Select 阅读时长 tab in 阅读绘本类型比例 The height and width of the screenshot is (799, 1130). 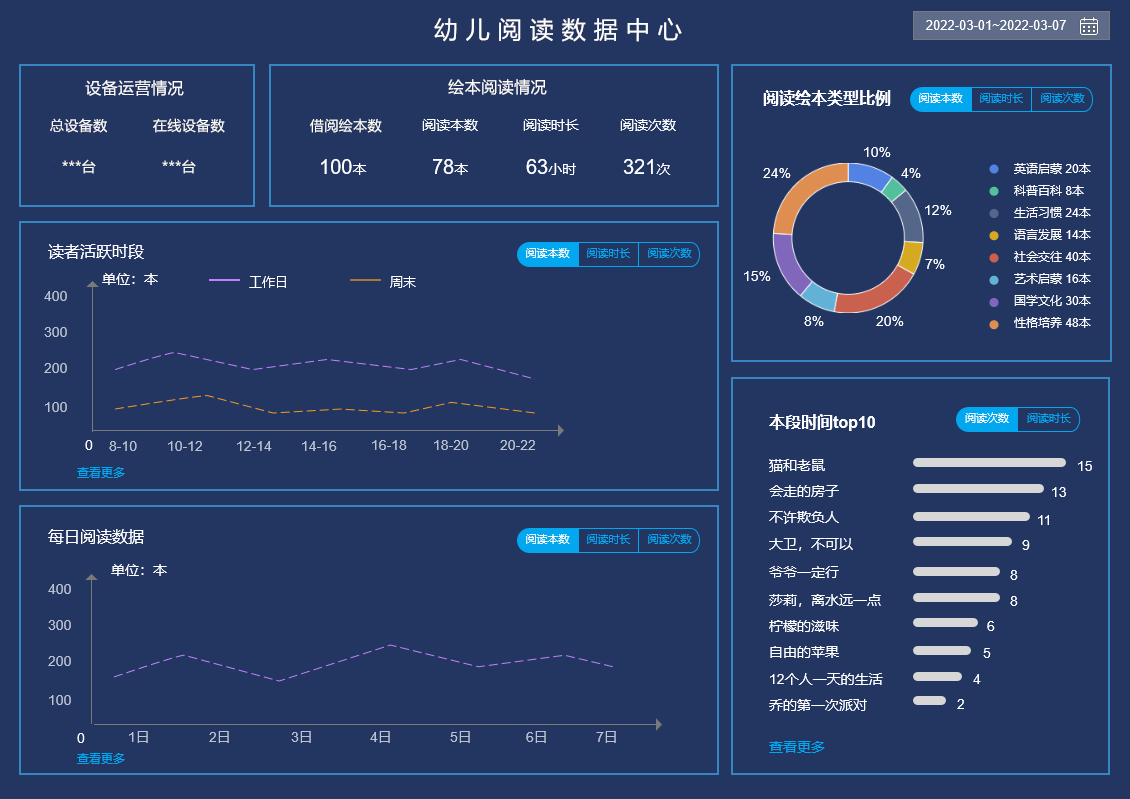(x=1001, y=99)
